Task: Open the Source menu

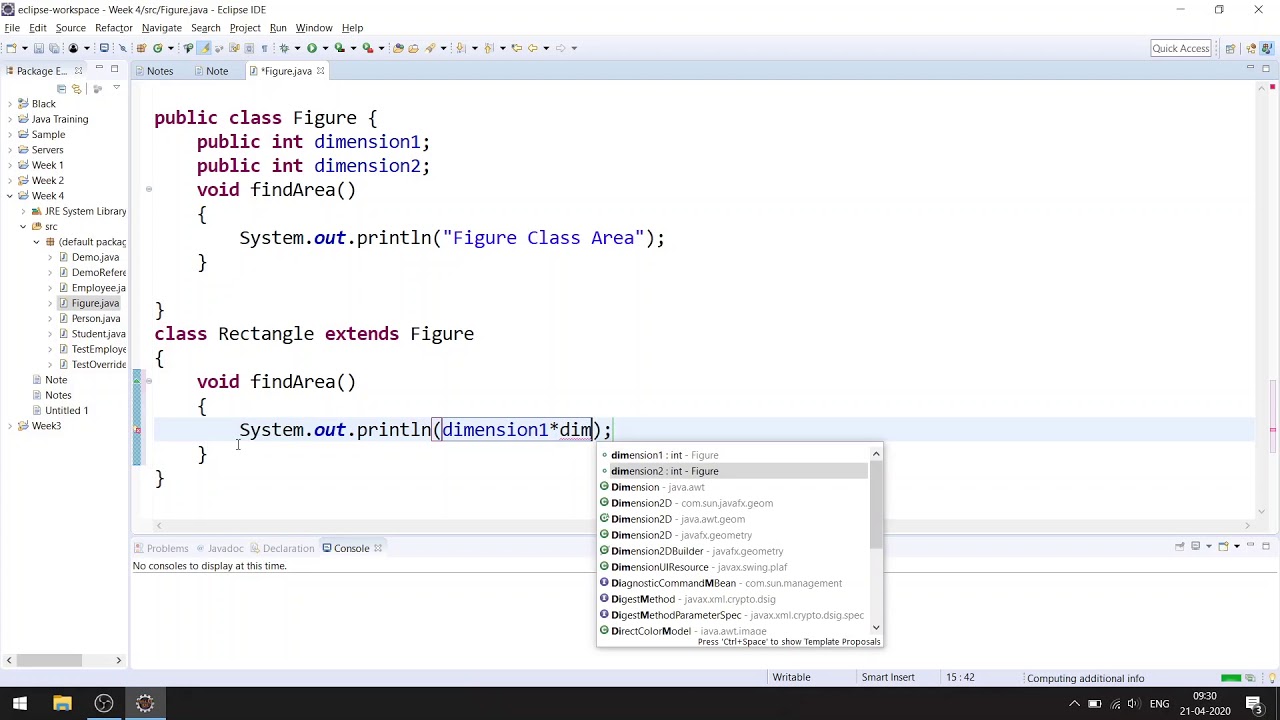Action: pos(70,28)
